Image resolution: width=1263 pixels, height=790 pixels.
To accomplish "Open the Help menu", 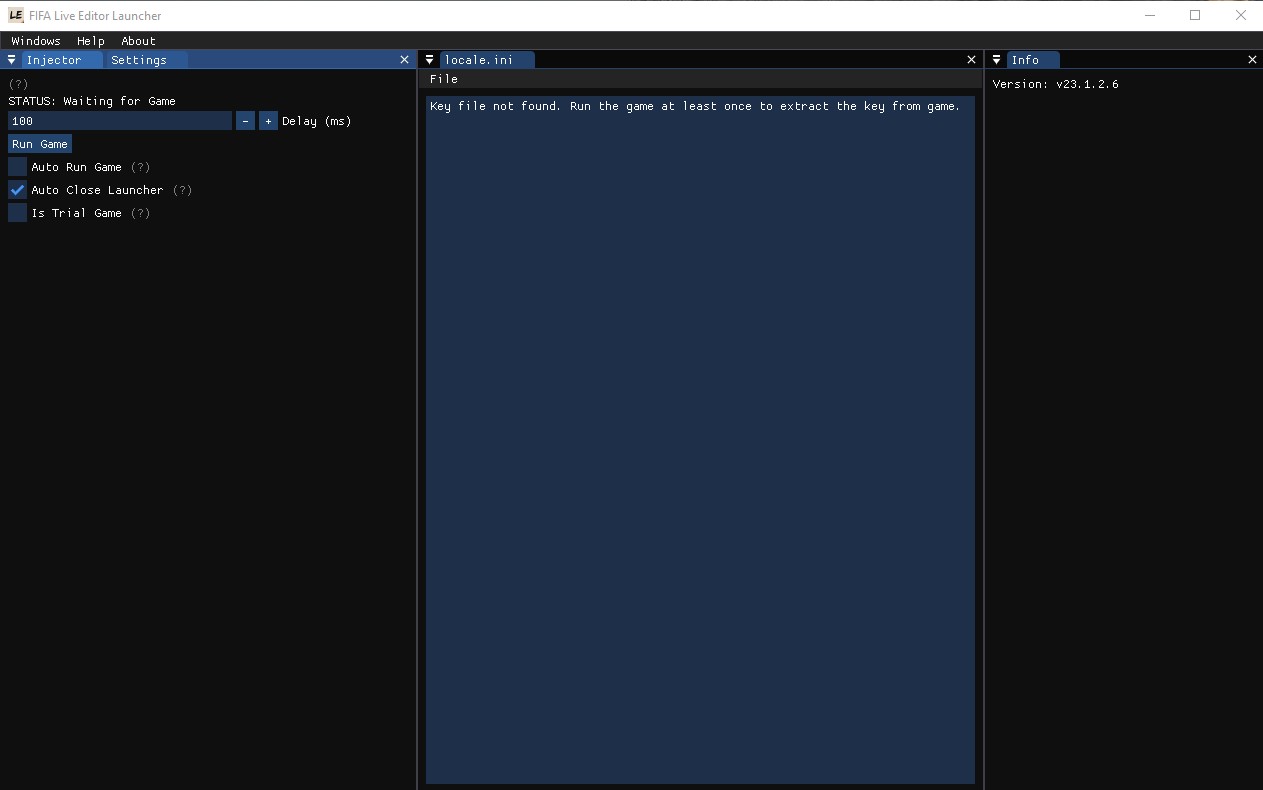I will click(x=91, y=41).
